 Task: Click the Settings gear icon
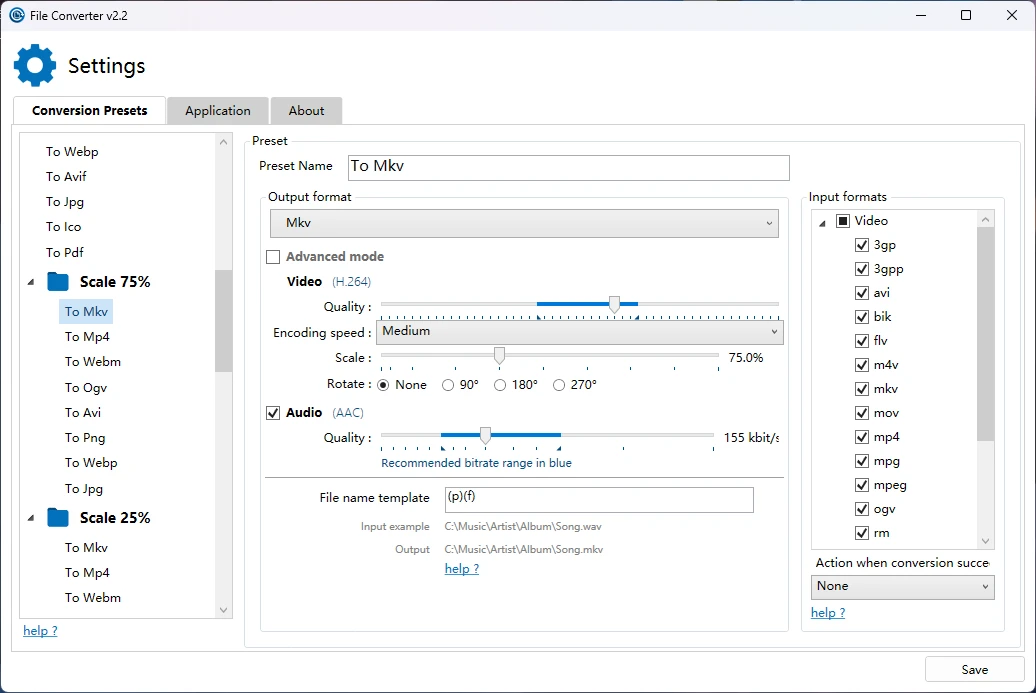(x=34, y=65)
